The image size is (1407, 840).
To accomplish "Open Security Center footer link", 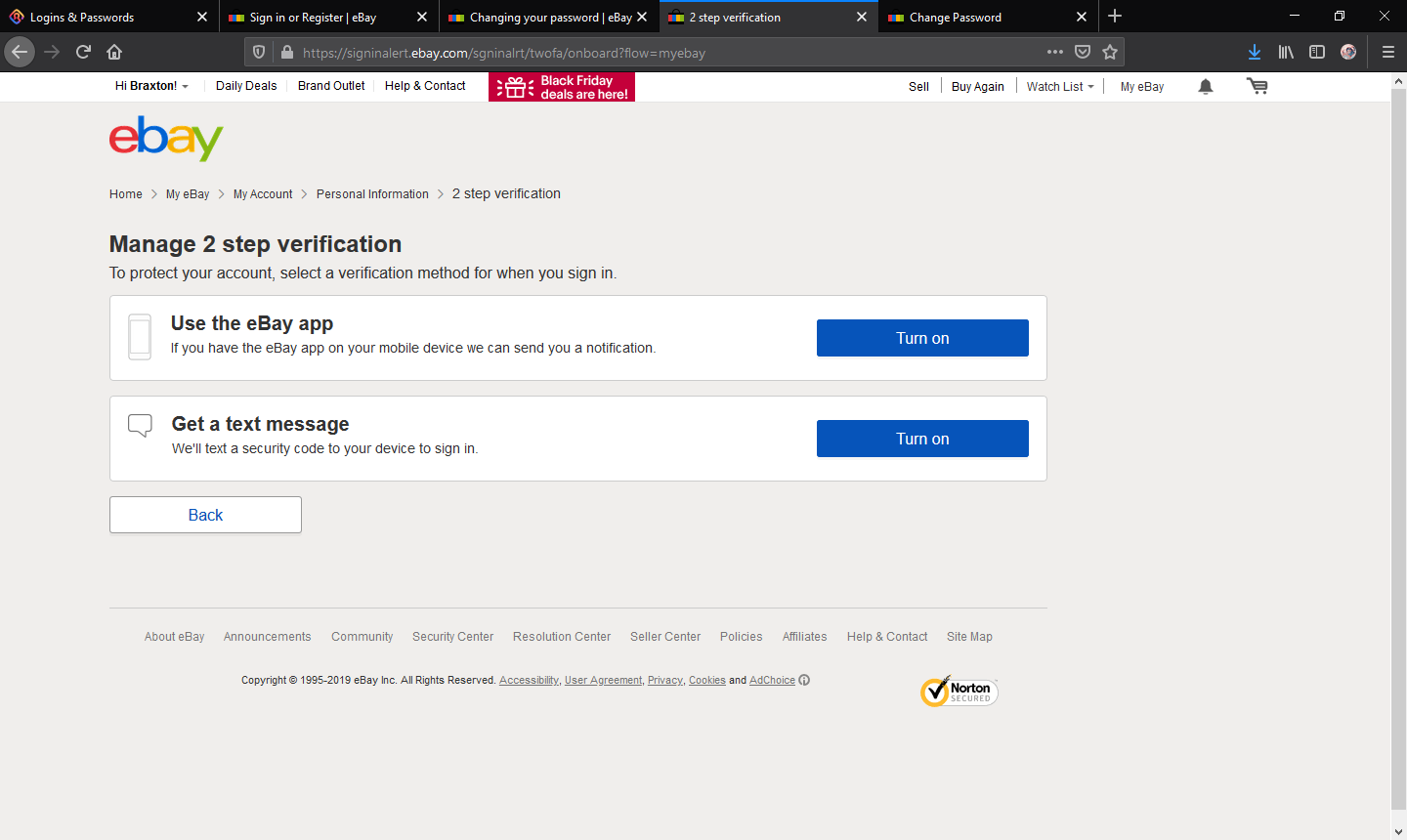I will pos(452,637).
